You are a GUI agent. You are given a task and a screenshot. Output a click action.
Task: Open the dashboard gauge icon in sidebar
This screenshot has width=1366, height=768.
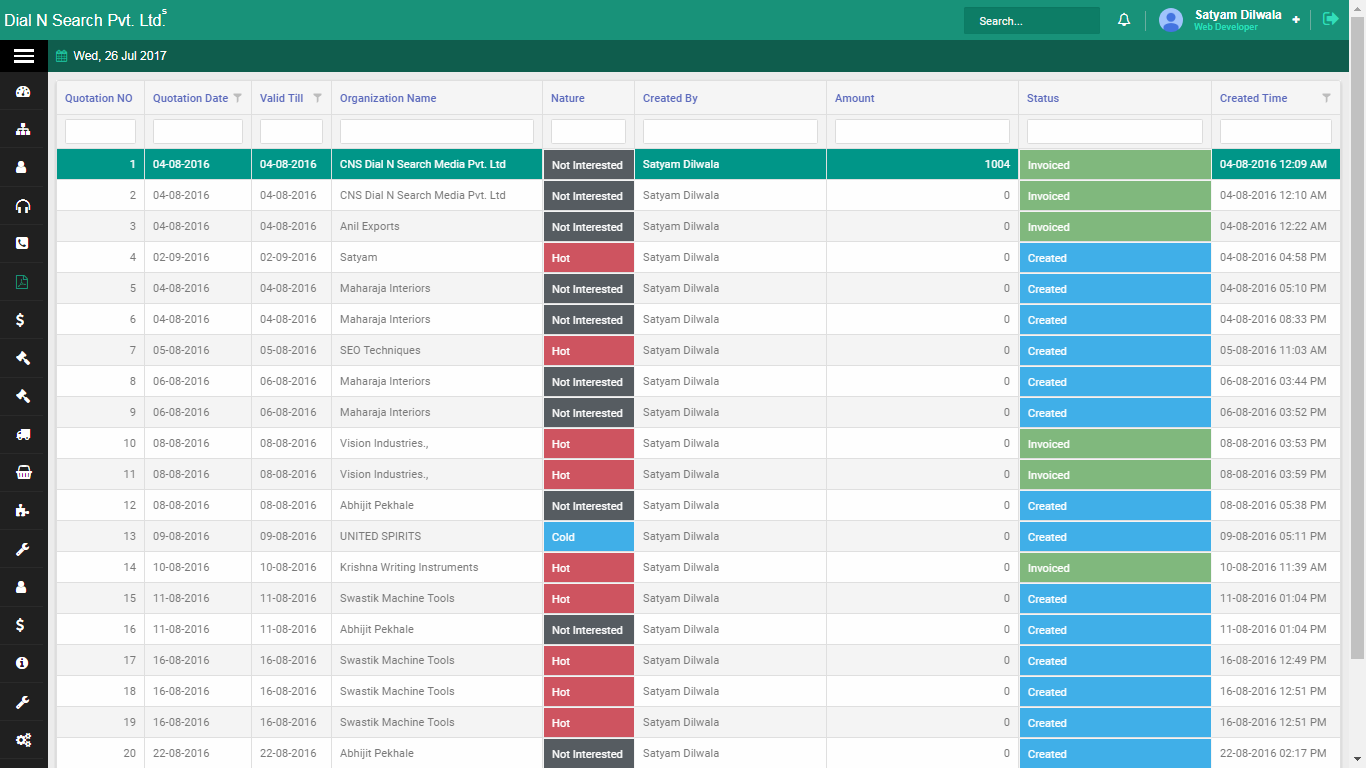click(x=23, y=92)
